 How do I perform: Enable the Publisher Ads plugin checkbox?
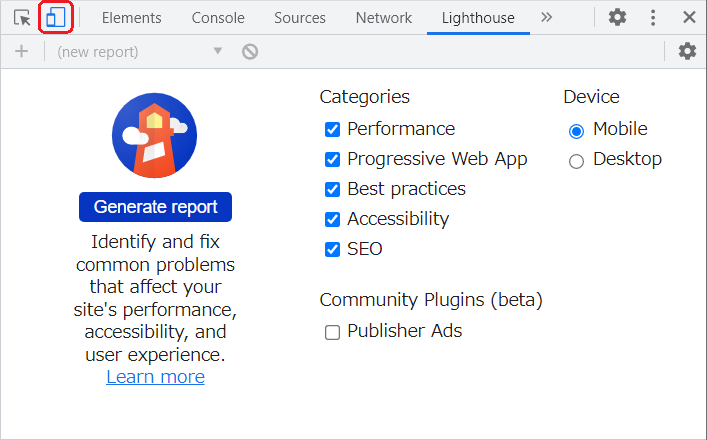pos(333,333)
